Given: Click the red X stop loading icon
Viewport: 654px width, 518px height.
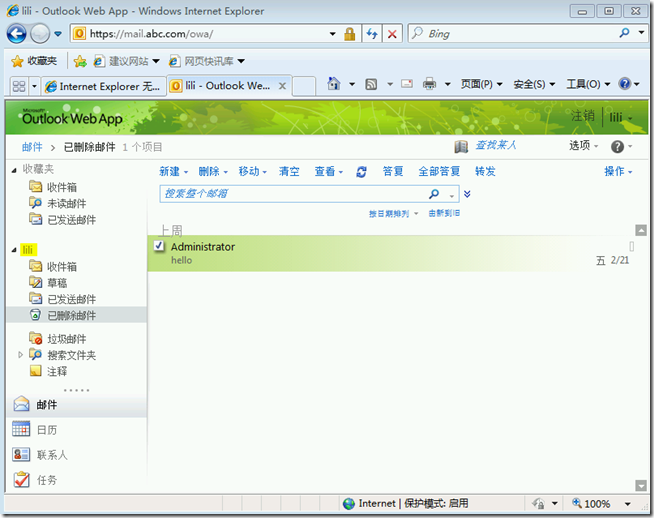Looking at the screenshot, I should click(392, 34).
